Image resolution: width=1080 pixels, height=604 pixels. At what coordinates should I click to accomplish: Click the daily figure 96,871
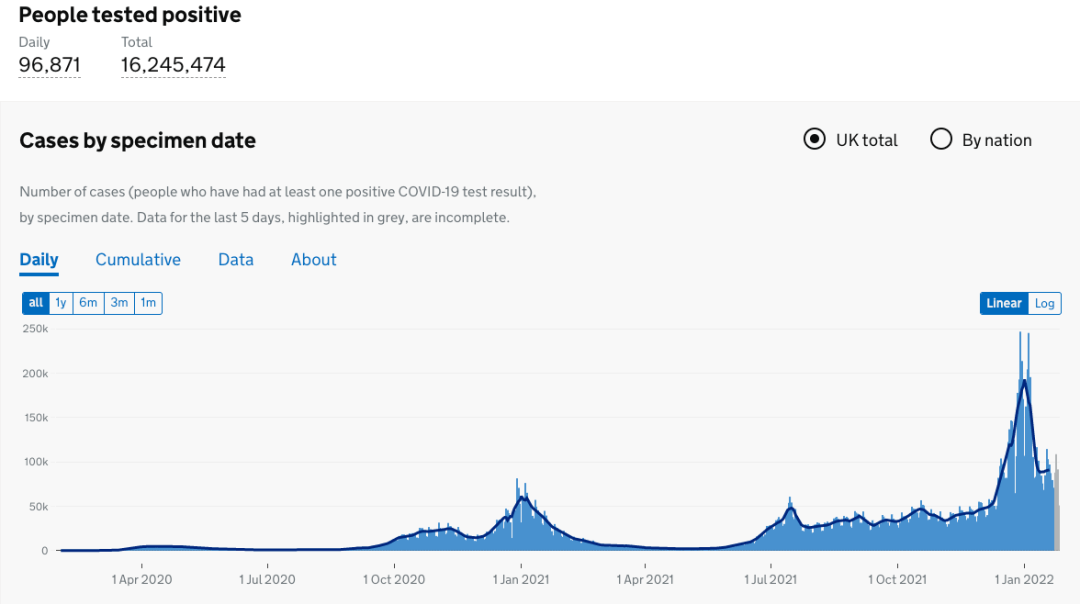[50, 65]
